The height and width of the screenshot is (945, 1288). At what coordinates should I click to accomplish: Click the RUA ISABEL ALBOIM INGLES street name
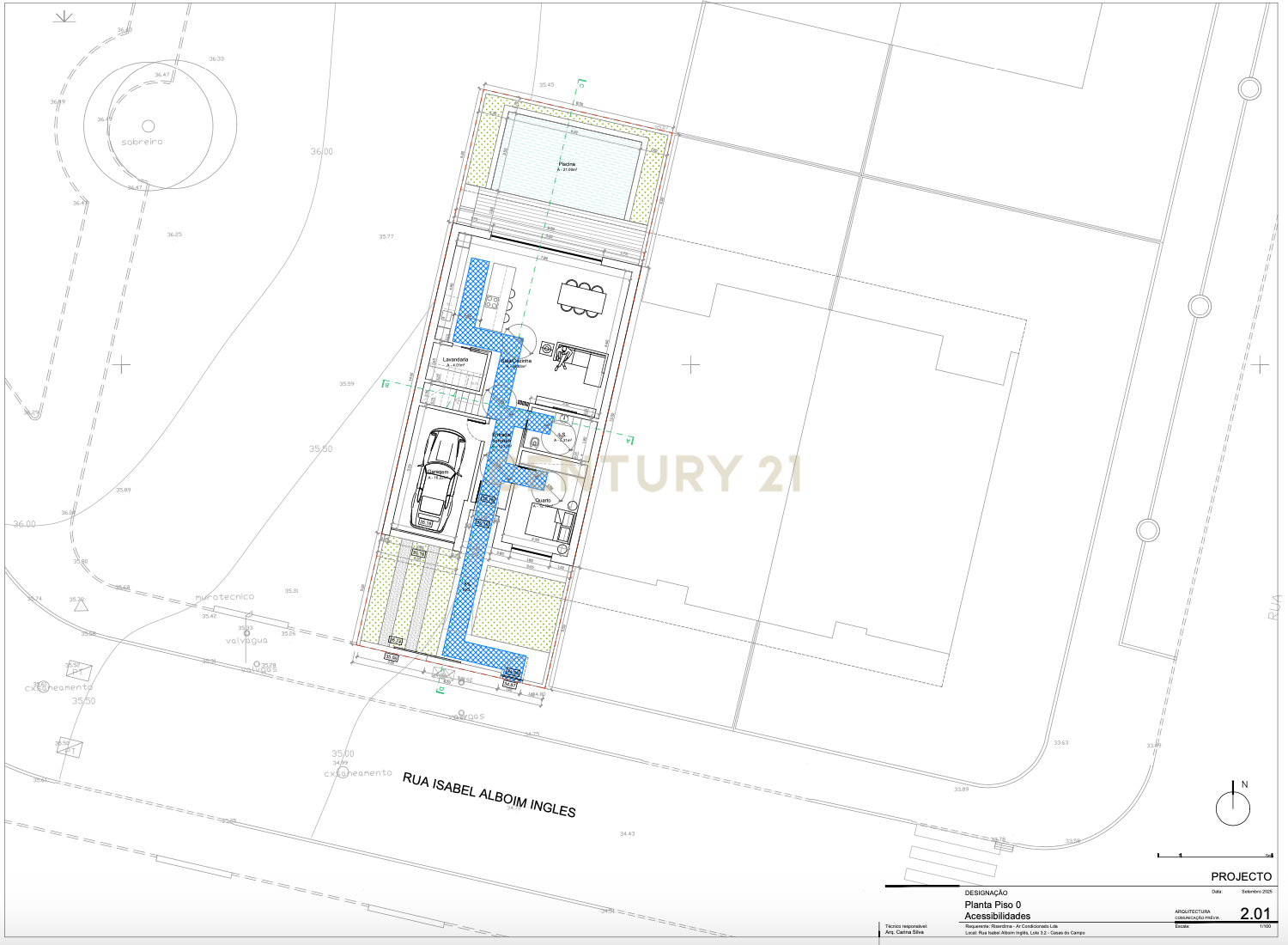[x=489, y=794]
